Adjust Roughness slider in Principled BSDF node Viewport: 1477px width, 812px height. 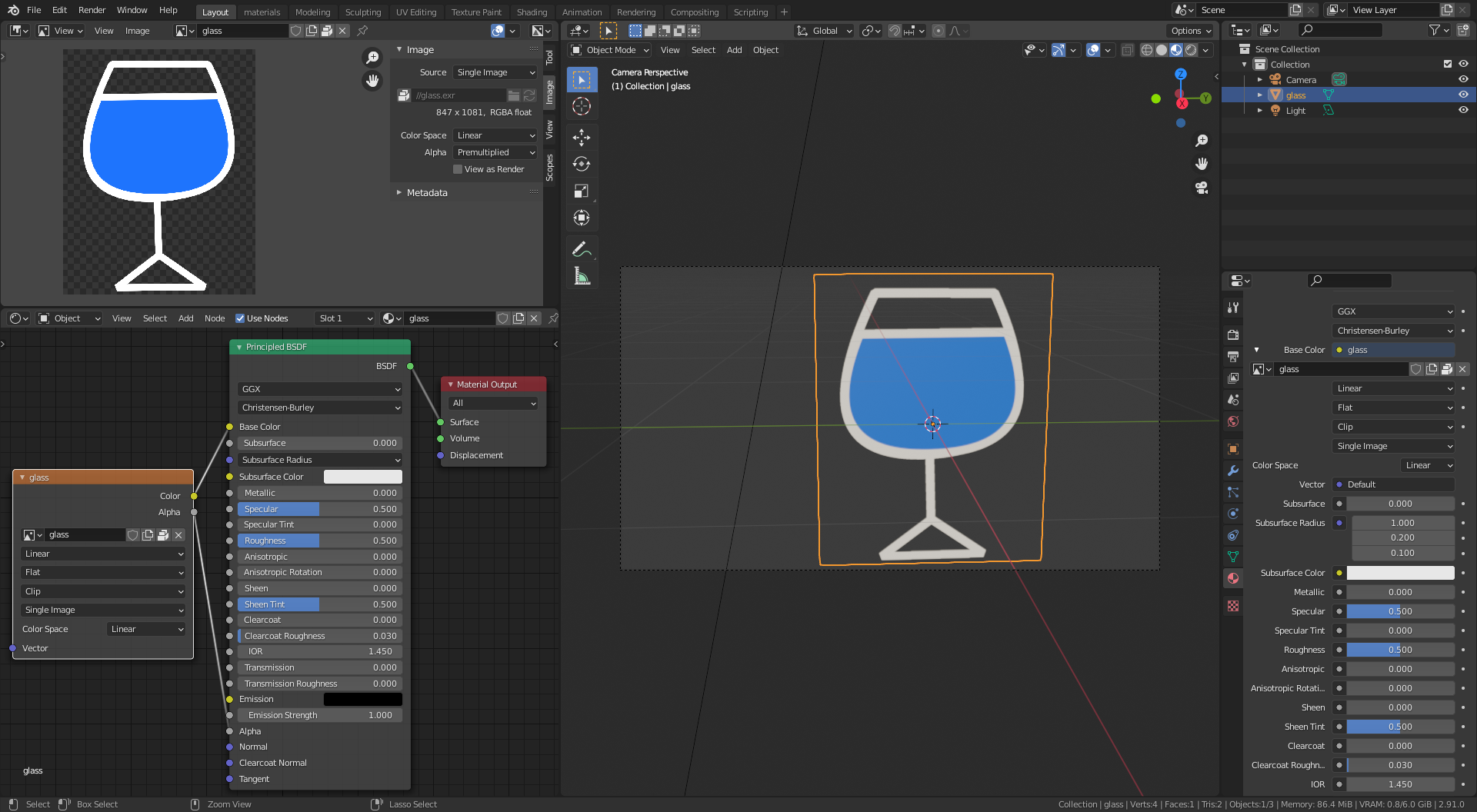(x=320, y=541)
